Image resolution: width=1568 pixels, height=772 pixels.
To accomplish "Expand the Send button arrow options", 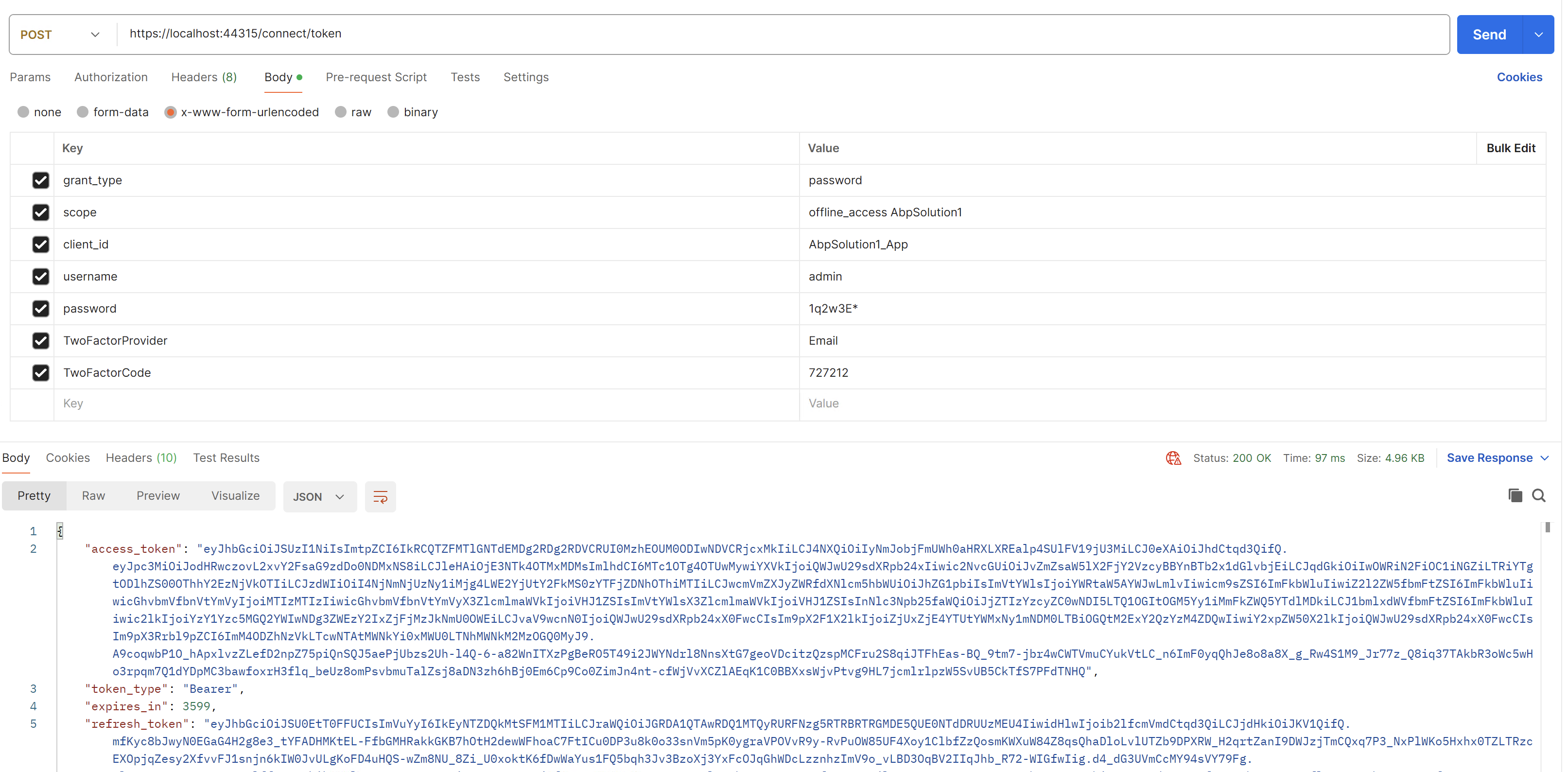I will coord(1538,35).
